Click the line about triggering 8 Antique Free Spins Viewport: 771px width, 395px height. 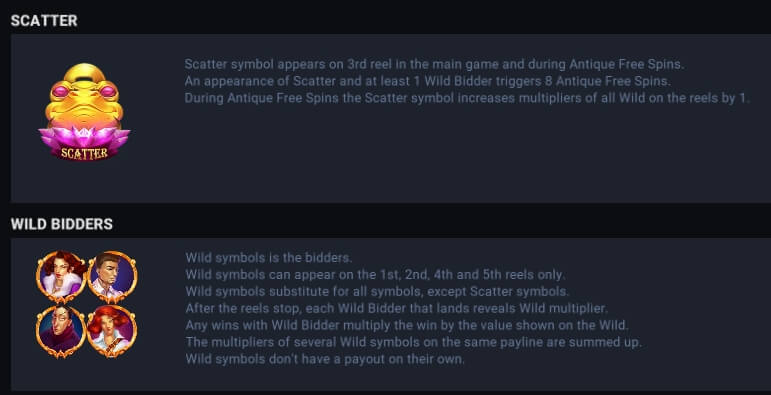click(x=428, y=81)
